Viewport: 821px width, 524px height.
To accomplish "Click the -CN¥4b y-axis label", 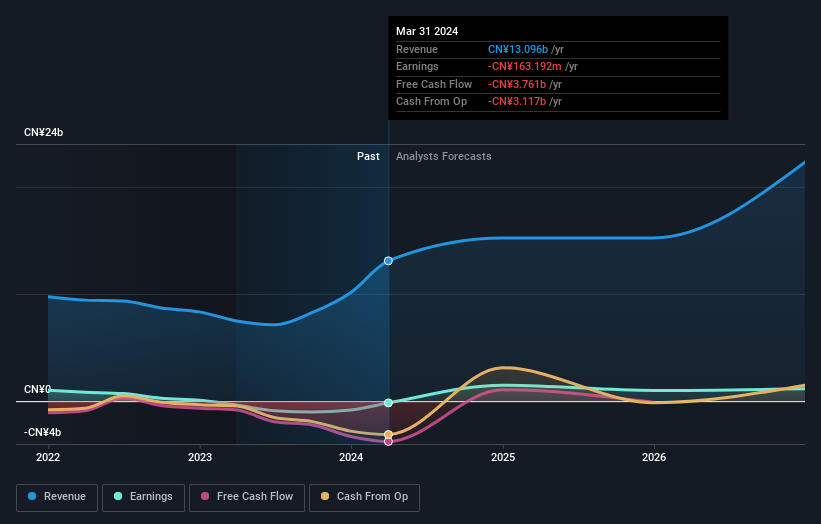I will pyautogui.click(x=42, y=432).
